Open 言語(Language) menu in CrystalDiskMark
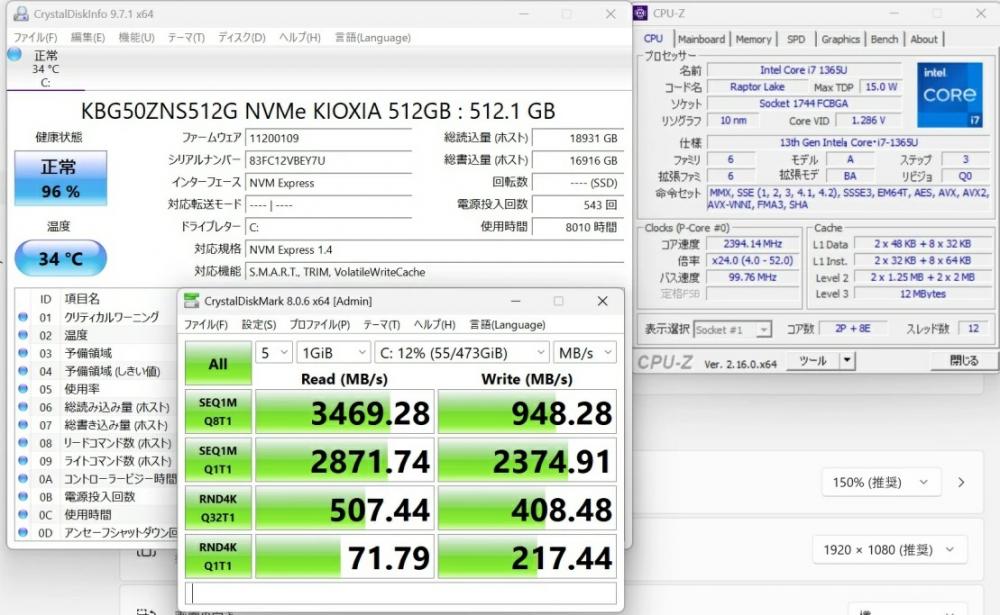This screenshot has width=1000, height=615. click(x=508, y=325)
